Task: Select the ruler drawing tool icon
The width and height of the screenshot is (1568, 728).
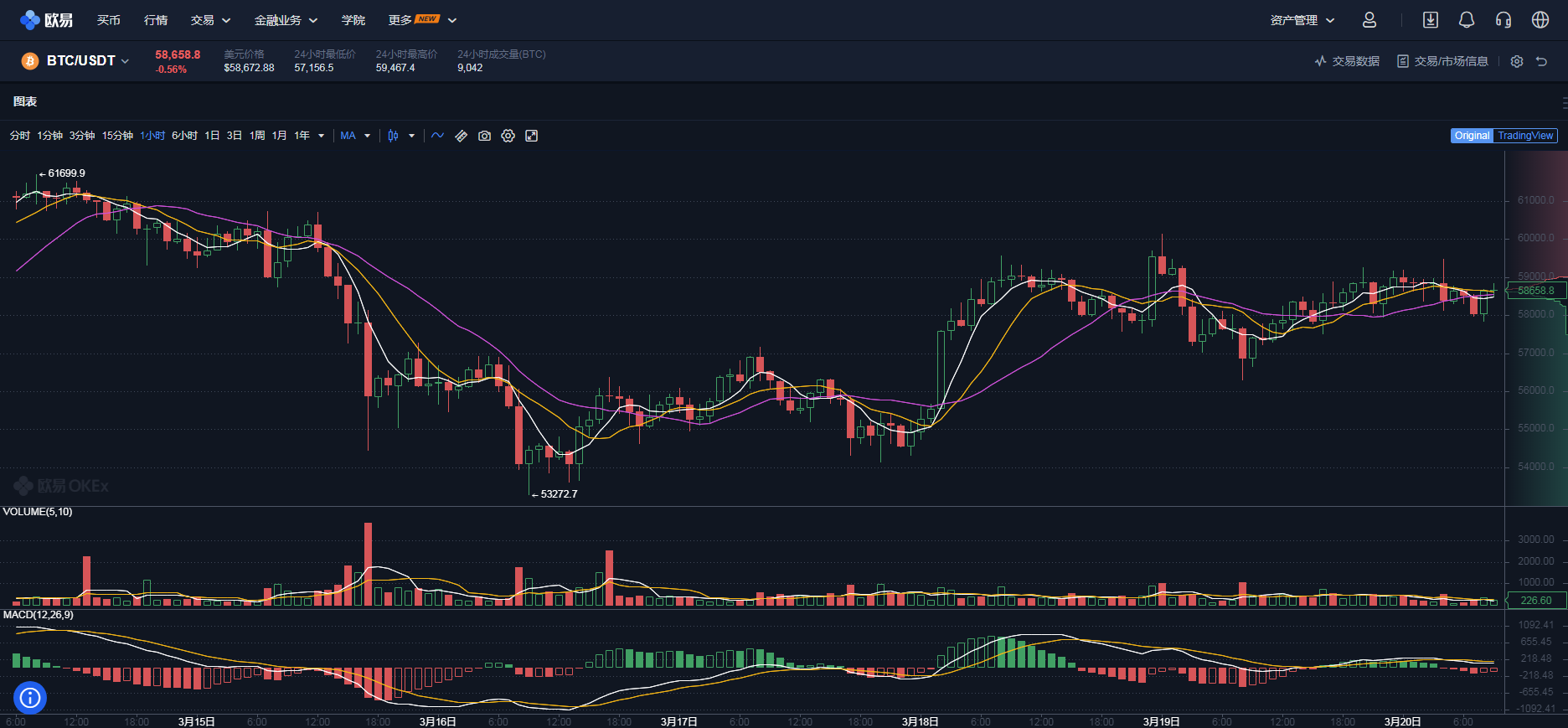Action: point(461,136)
